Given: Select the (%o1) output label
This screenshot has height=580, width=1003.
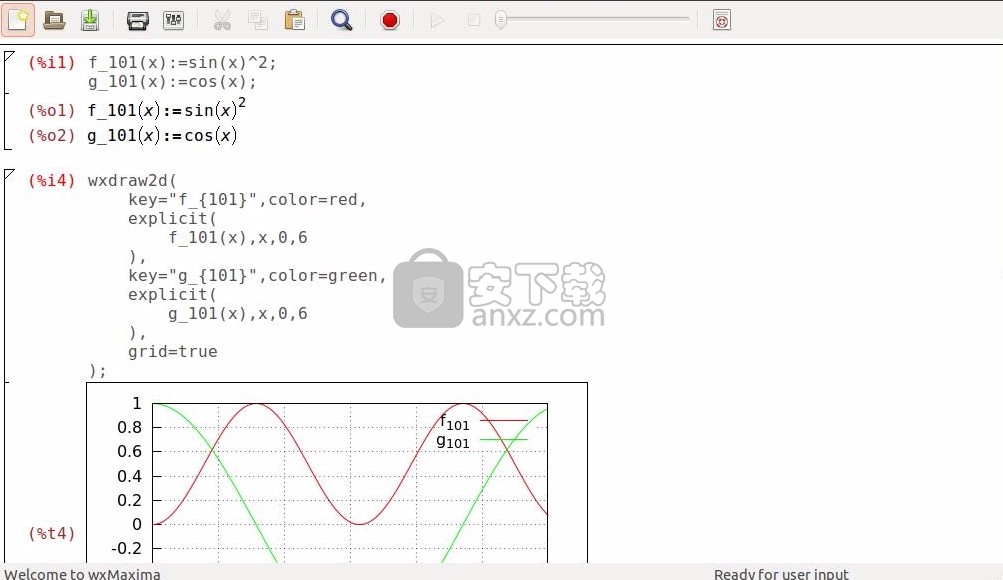Looking at the screenshot, I should (x=51, y=111).
